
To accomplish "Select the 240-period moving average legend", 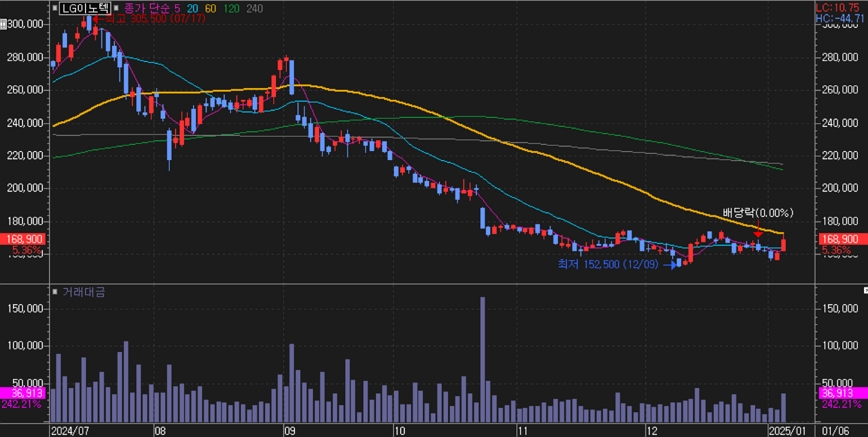I will [255, 8].
